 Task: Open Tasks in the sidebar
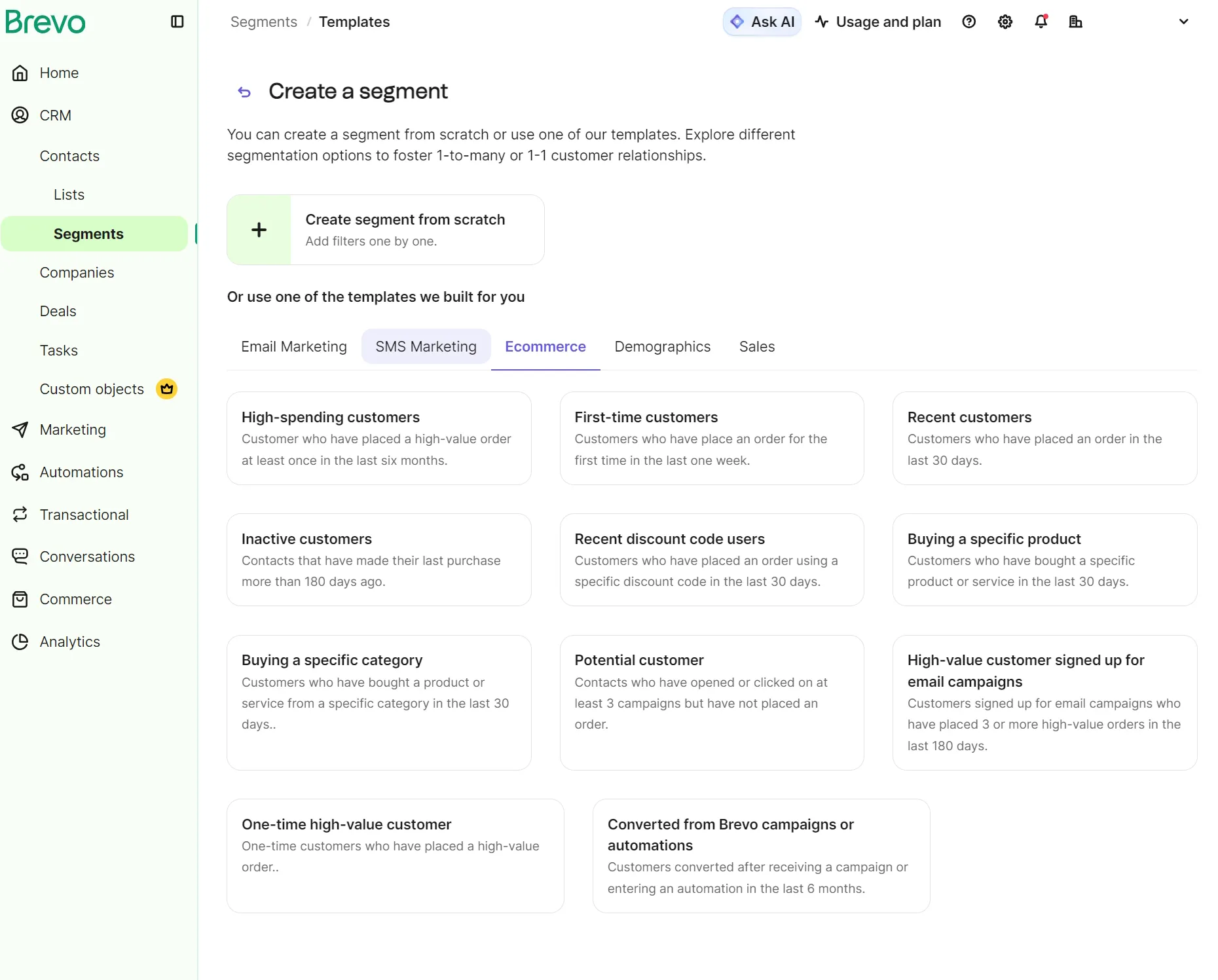point(58,350)
